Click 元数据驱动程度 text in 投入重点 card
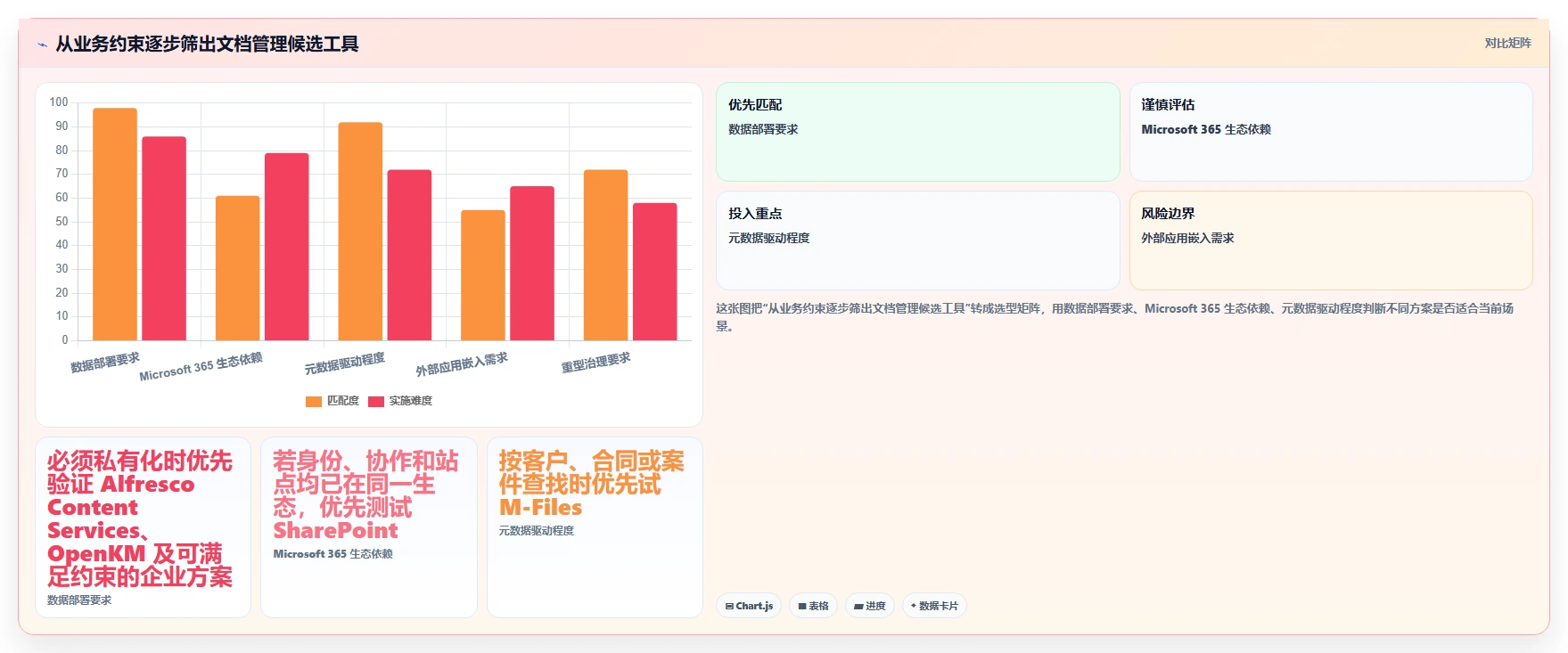Image resolution: width=1568 pixels, height=653 pixels. click(768, 238)
